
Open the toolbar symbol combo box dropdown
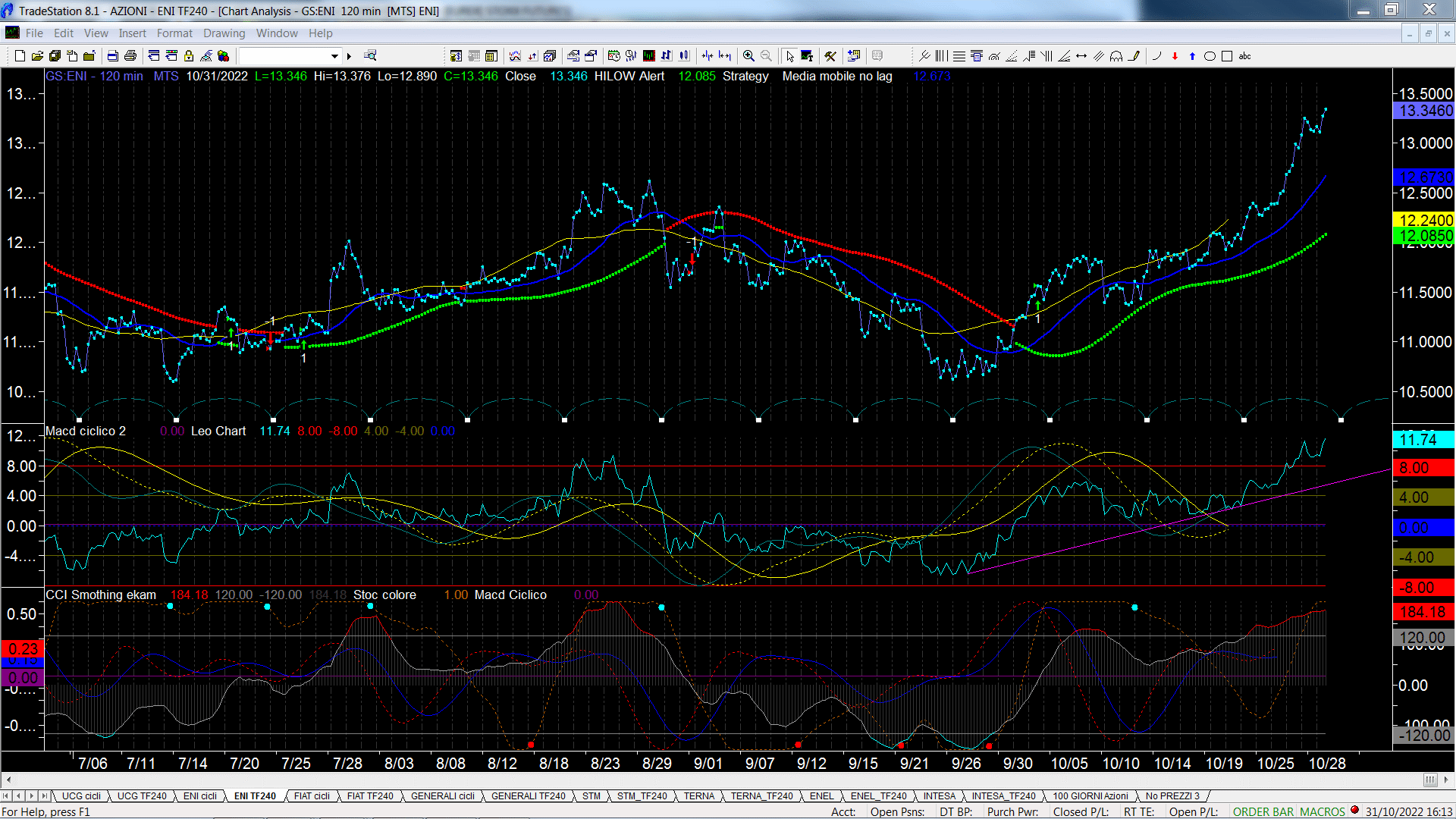click(334, 56)
